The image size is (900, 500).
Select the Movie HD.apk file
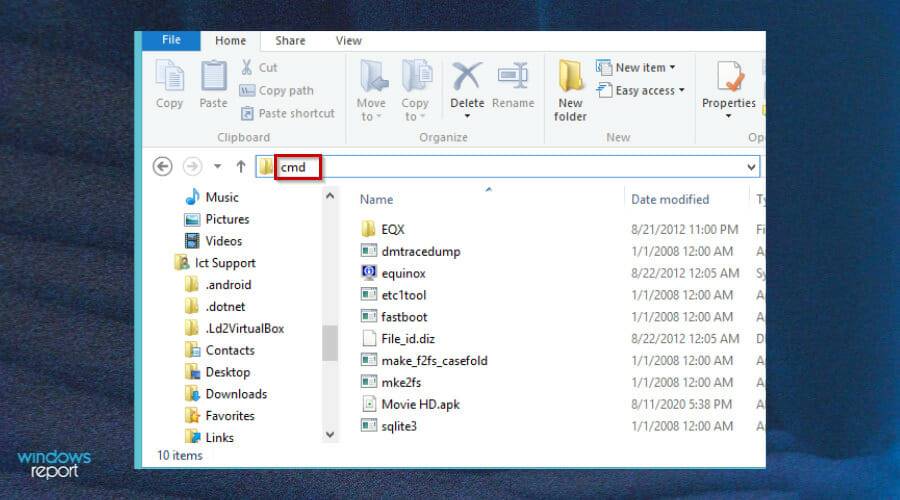tap(411, 404)
